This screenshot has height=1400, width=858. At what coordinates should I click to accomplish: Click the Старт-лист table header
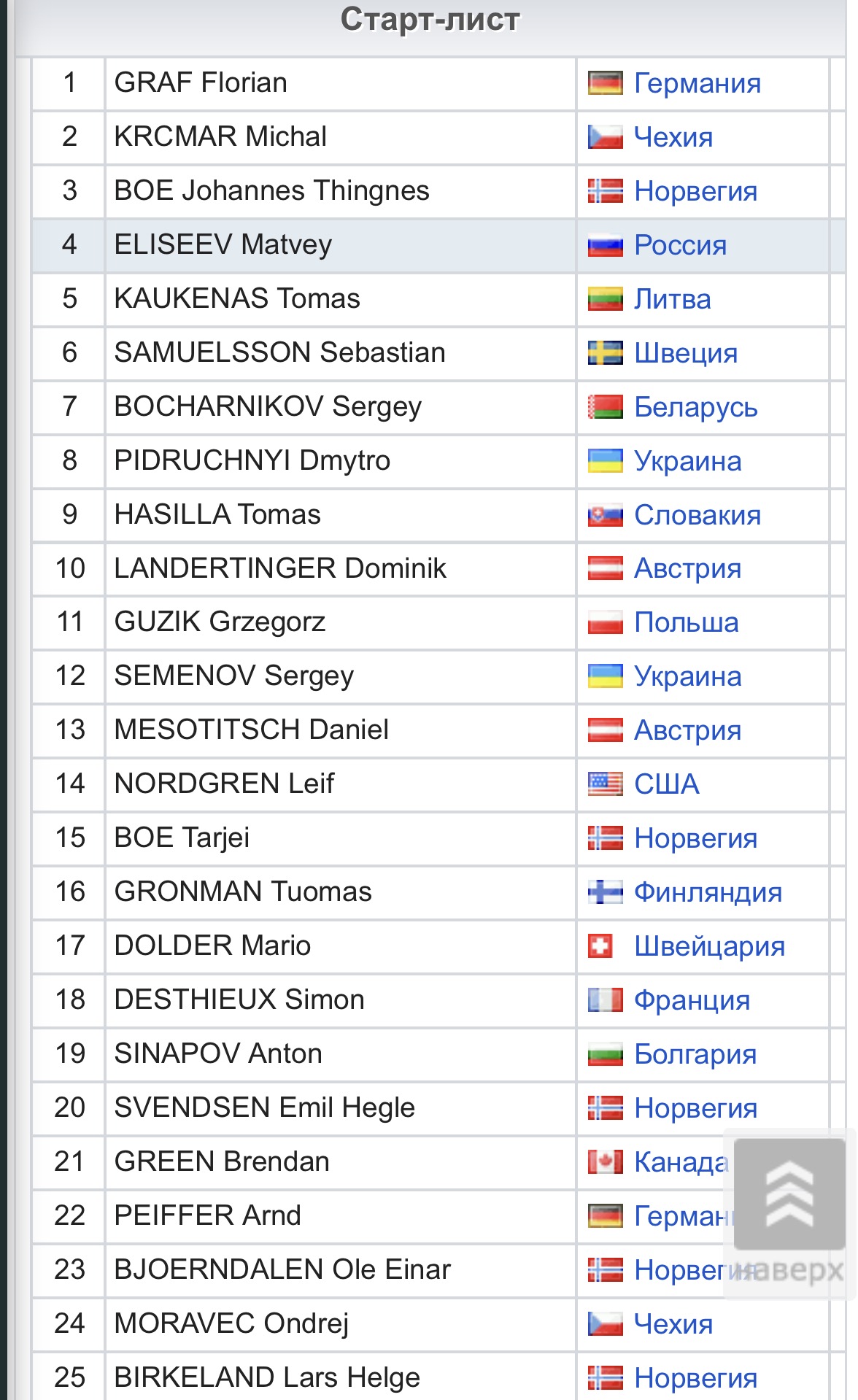430,20
